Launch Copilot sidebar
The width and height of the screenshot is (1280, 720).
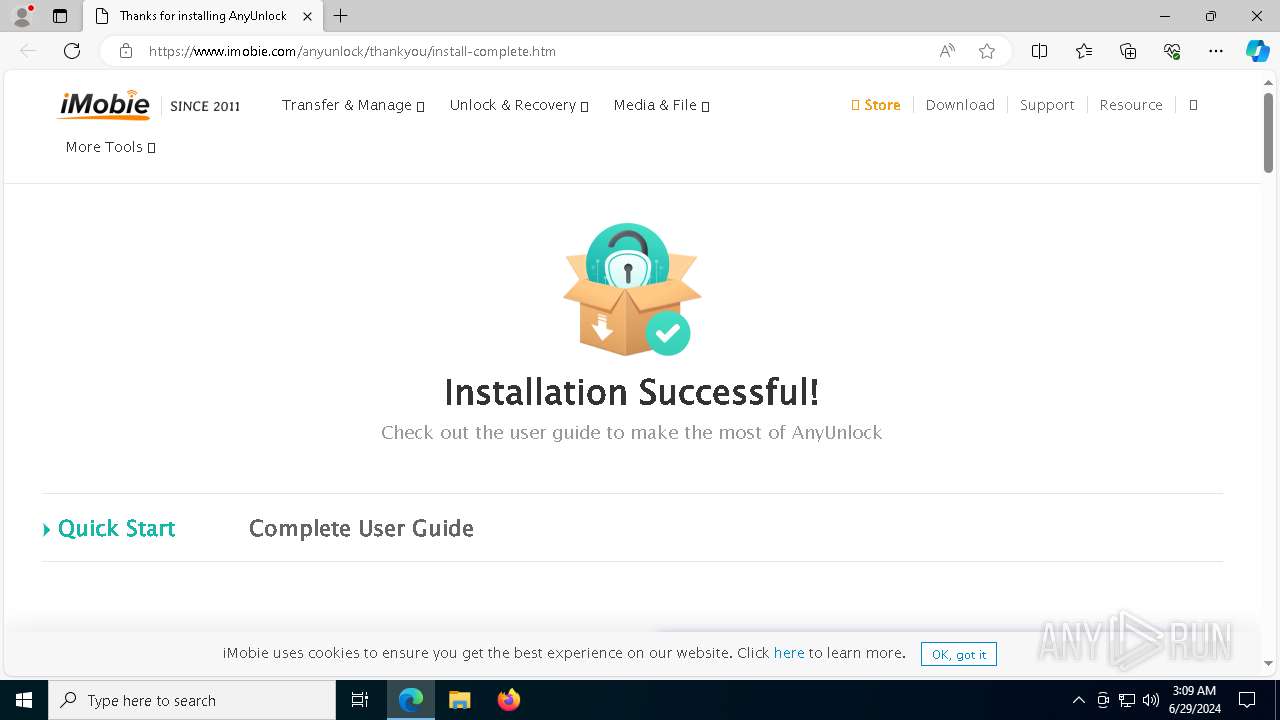[1257, 51]
